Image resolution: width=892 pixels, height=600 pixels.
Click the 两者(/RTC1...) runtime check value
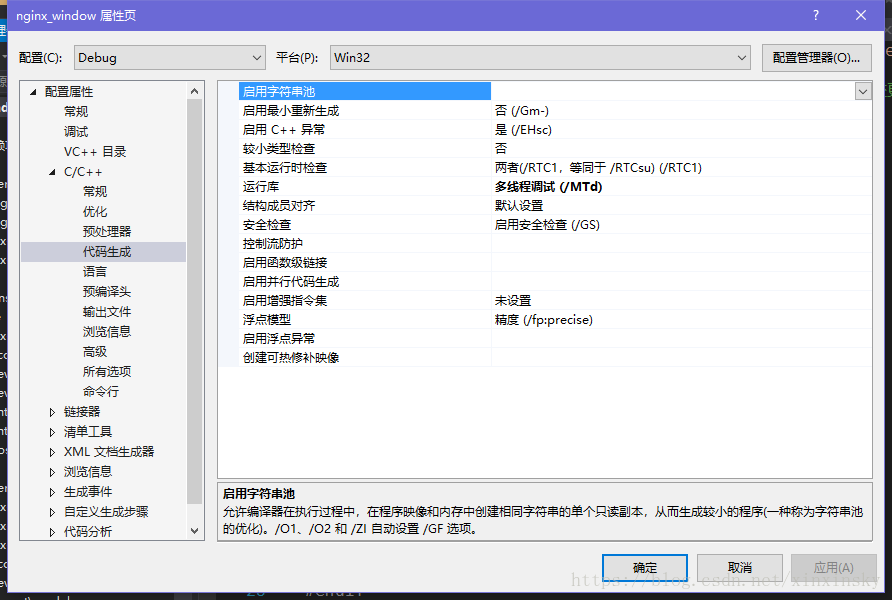[598, 168]
